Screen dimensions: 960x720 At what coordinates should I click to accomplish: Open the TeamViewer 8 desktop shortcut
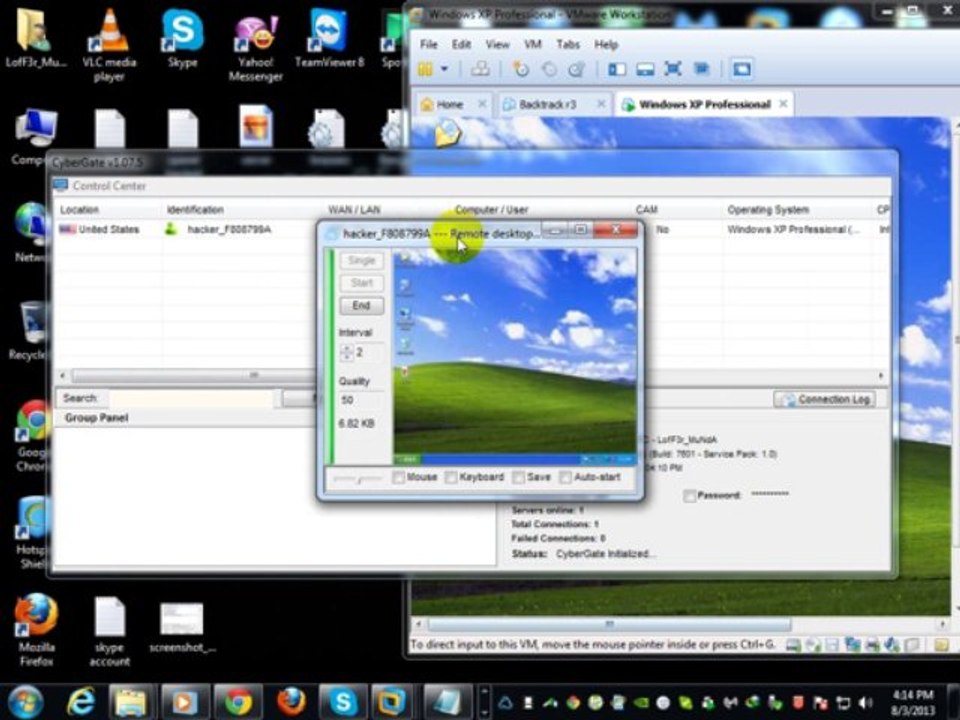[x=329, y=39]
